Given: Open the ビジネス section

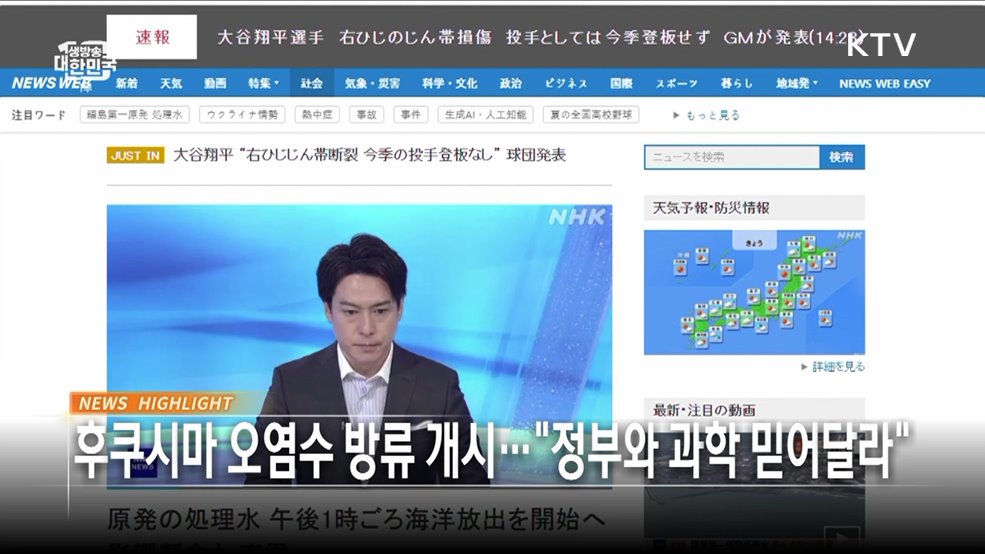Looking at the screenshot, I should pyautogui.click(x=565, y=84).
